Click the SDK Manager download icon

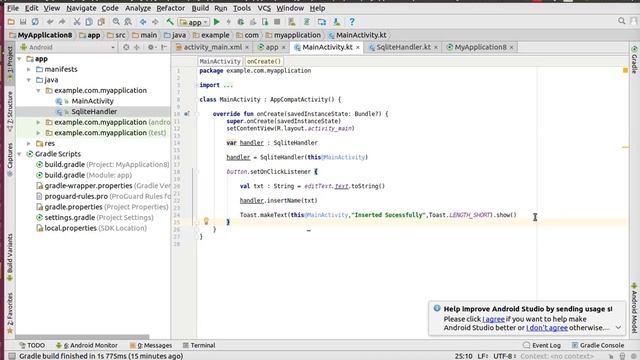tap(336, 22)
